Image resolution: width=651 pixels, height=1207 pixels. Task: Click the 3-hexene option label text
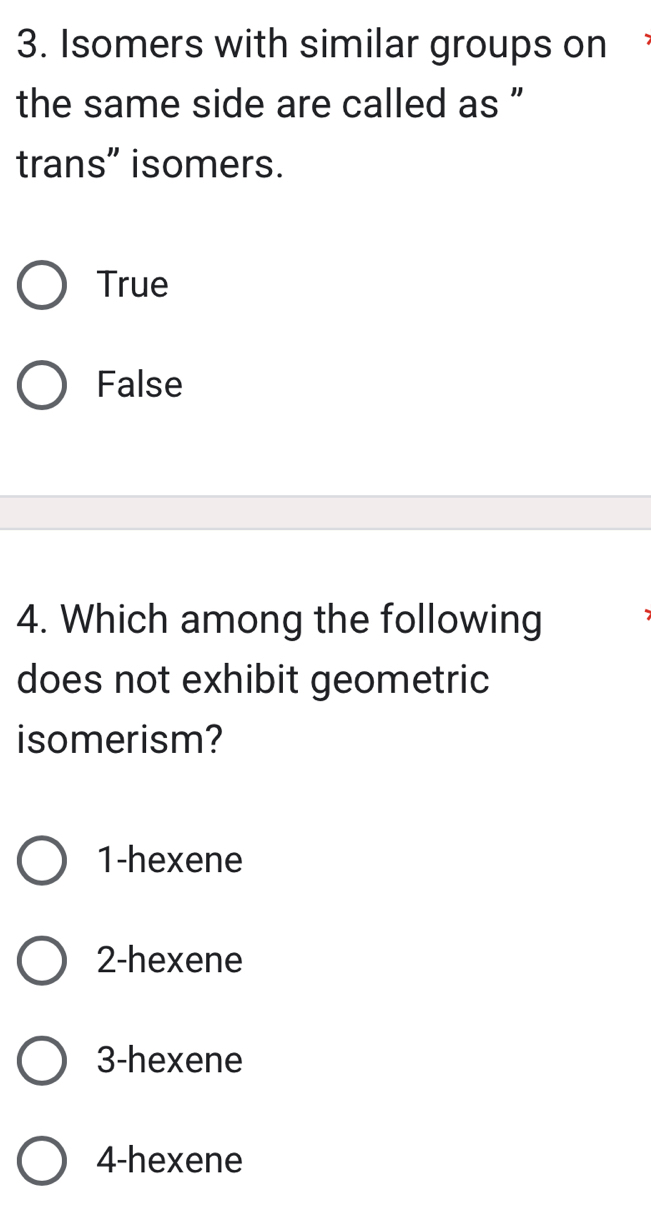click(x=169, y=1060)
